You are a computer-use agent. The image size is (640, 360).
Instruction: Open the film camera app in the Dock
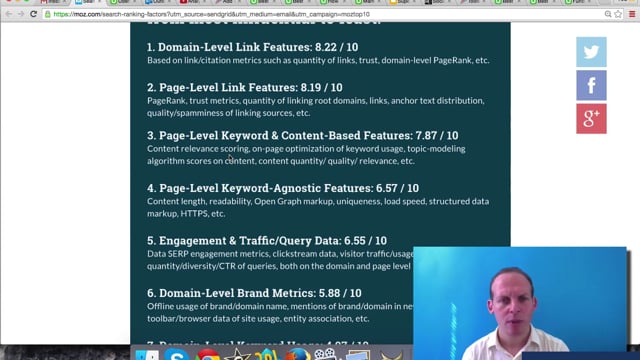pos(325,354)
